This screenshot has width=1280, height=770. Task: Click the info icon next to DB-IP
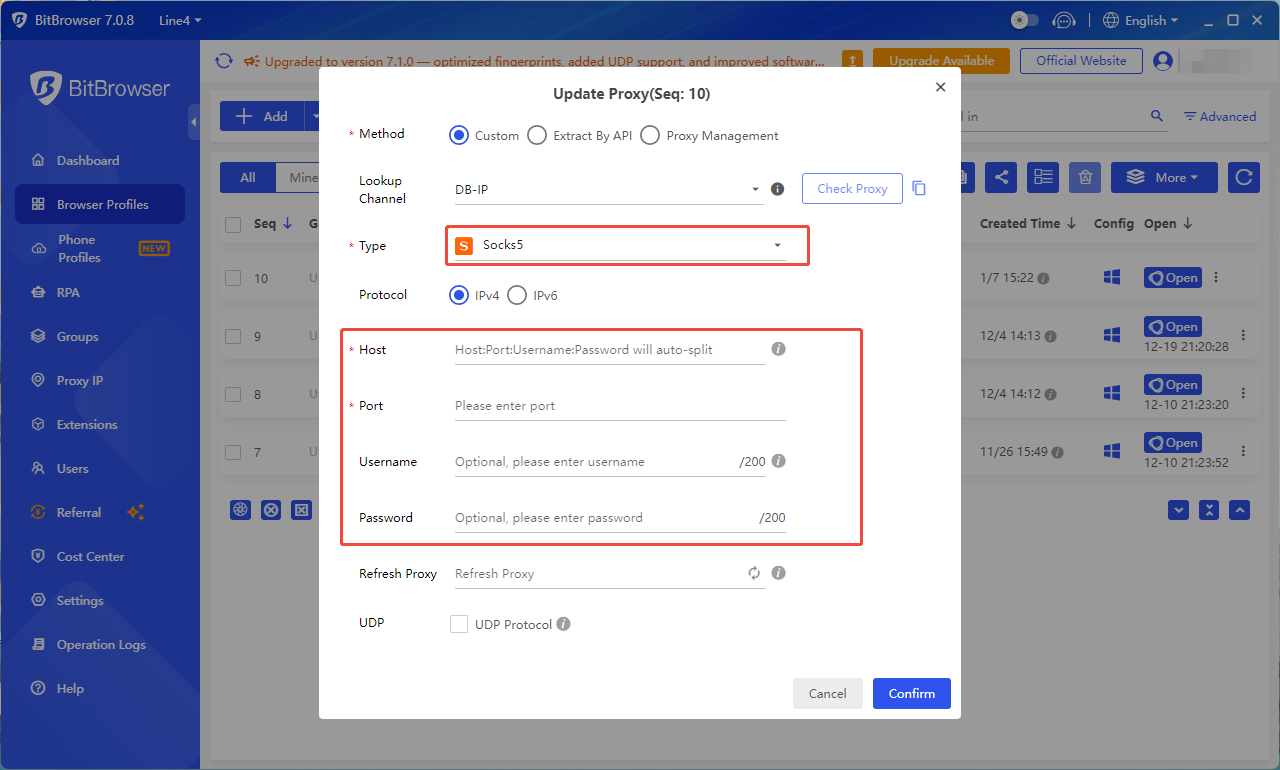click(778, 189)
